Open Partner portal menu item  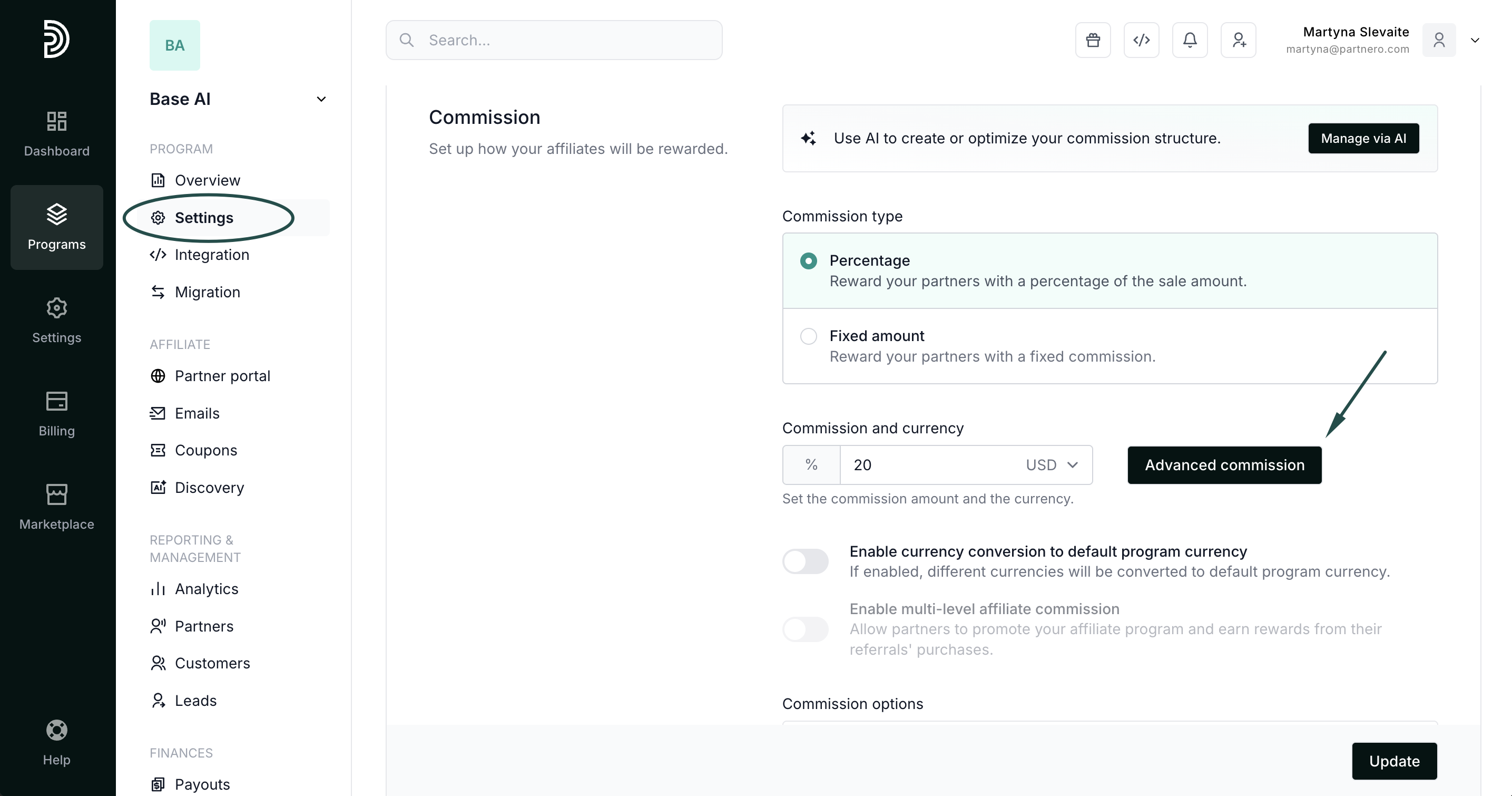pos(222,376)
